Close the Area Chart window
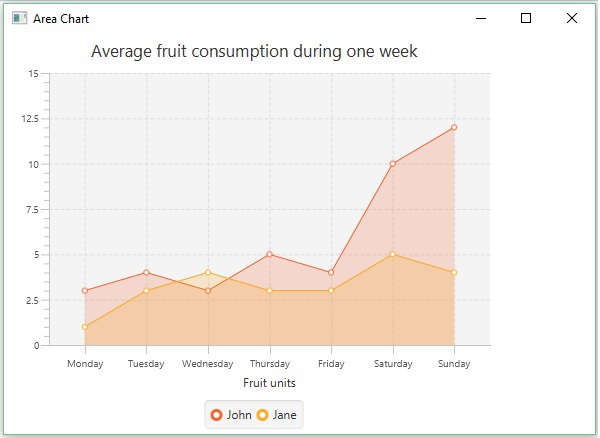The height and width of the screenshot is (438, 600). [572, 18]
